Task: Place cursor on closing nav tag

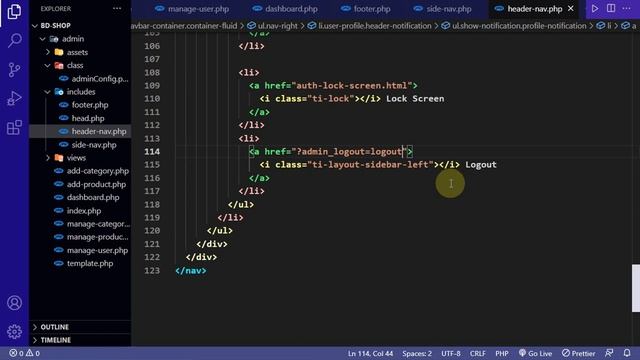Action: click(x=191, y=270)
